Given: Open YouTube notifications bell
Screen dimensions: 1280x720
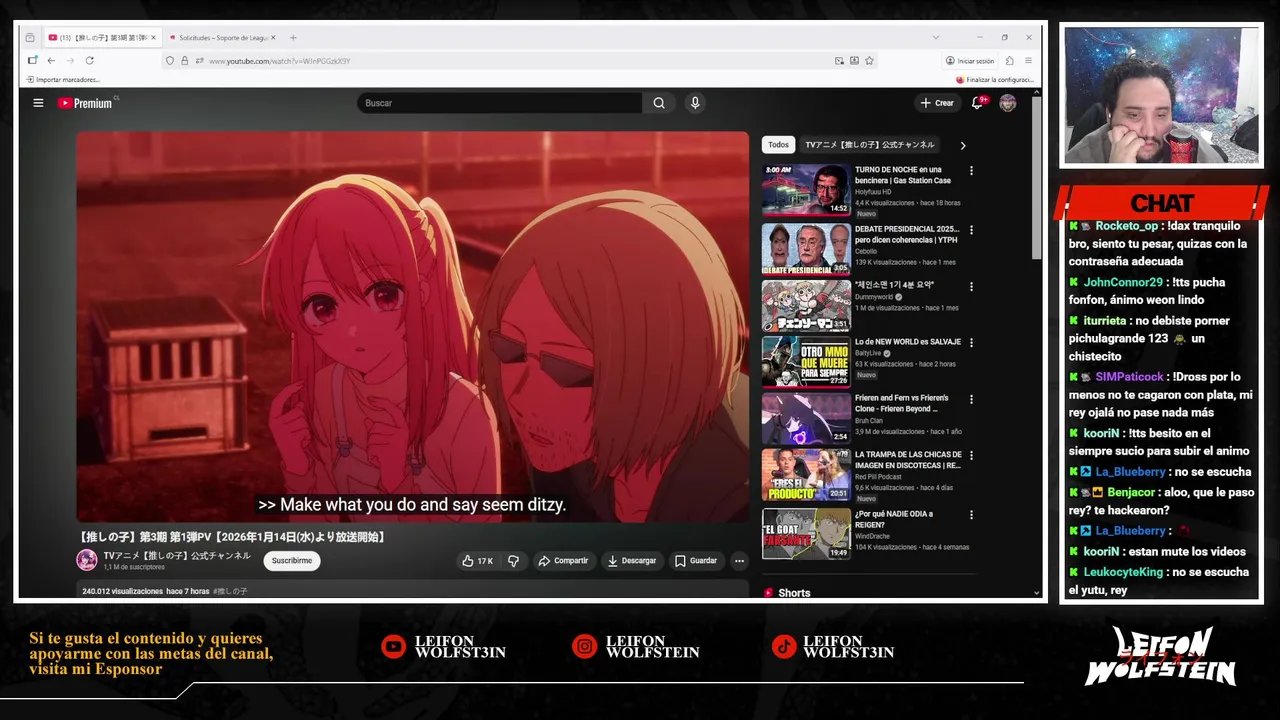Looking at the screenshot, I should pos(978,103).
